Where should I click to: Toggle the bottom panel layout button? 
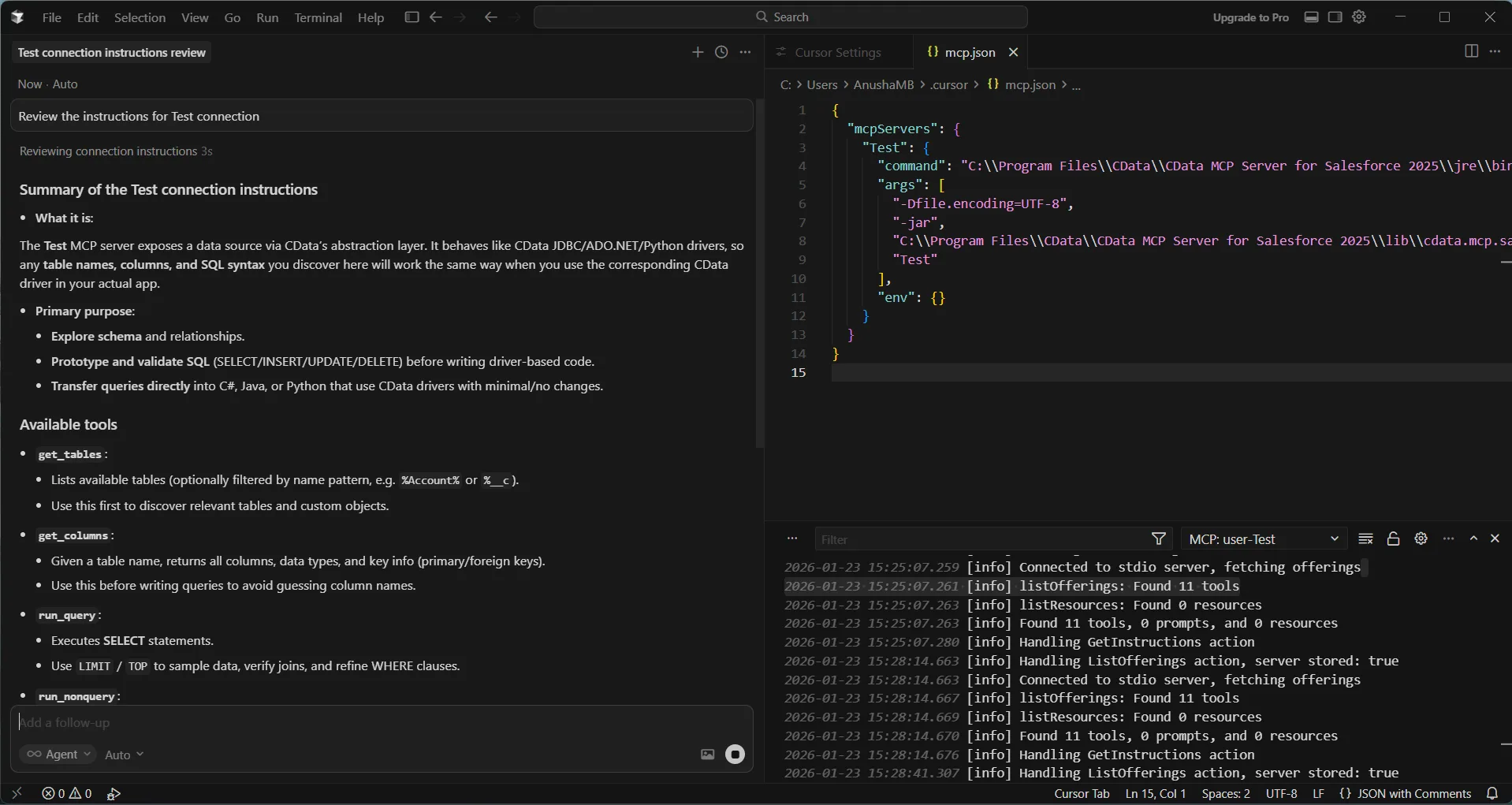pos(1311,17)
